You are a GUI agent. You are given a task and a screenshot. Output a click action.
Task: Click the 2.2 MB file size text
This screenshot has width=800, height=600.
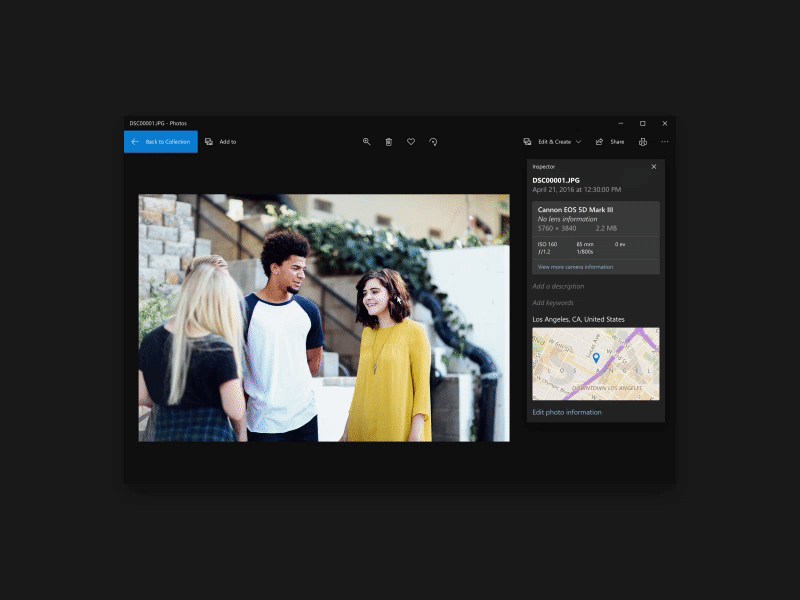point(606,229)
